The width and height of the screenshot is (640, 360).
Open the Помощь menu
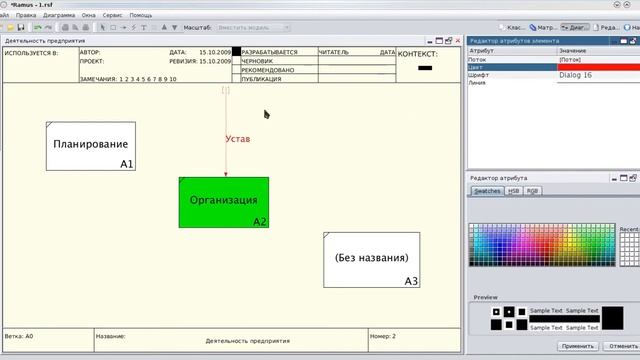pos(141,15)
